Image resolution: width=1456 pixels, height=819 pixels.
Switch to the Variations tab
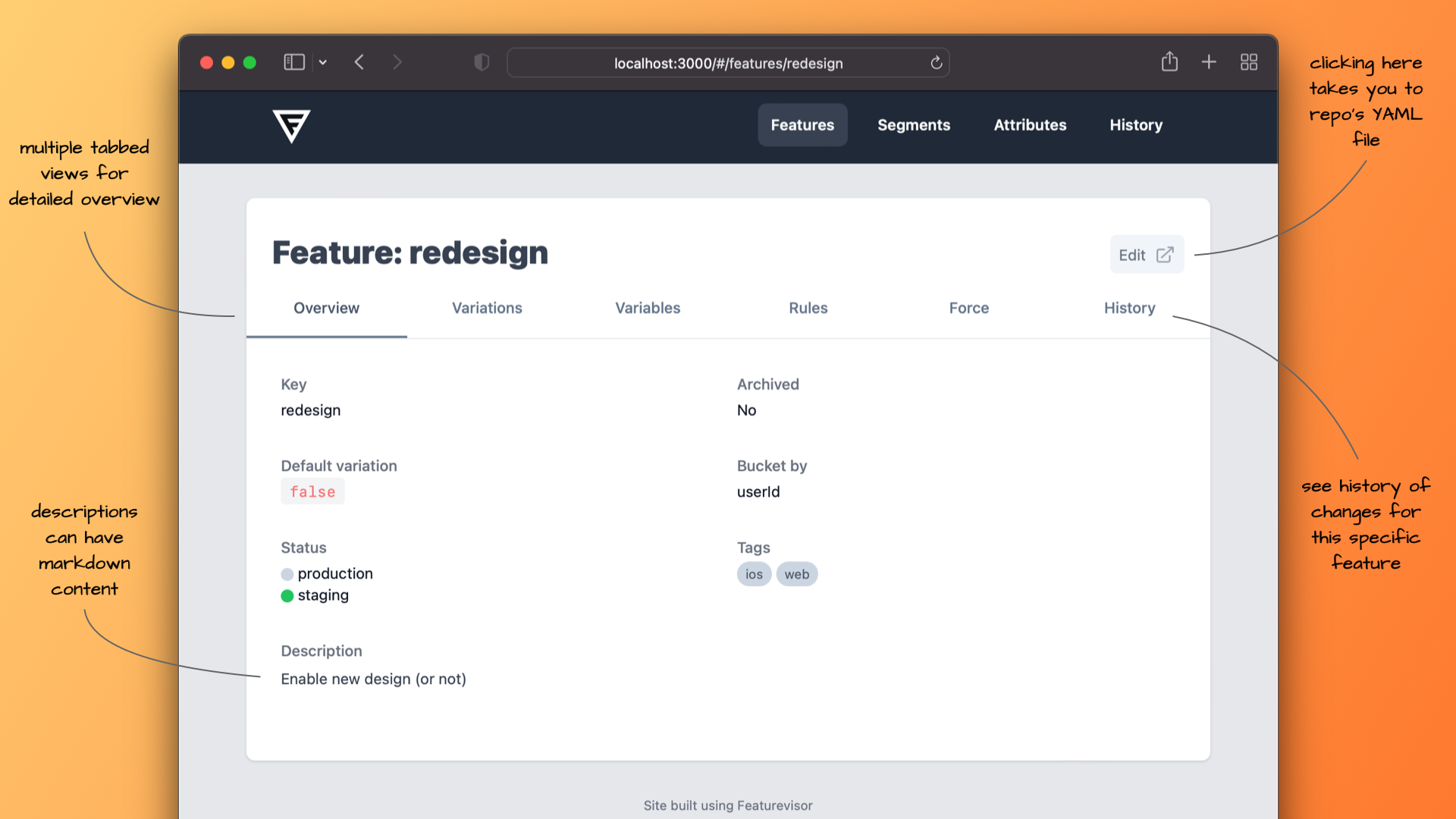tap(487, 308)
